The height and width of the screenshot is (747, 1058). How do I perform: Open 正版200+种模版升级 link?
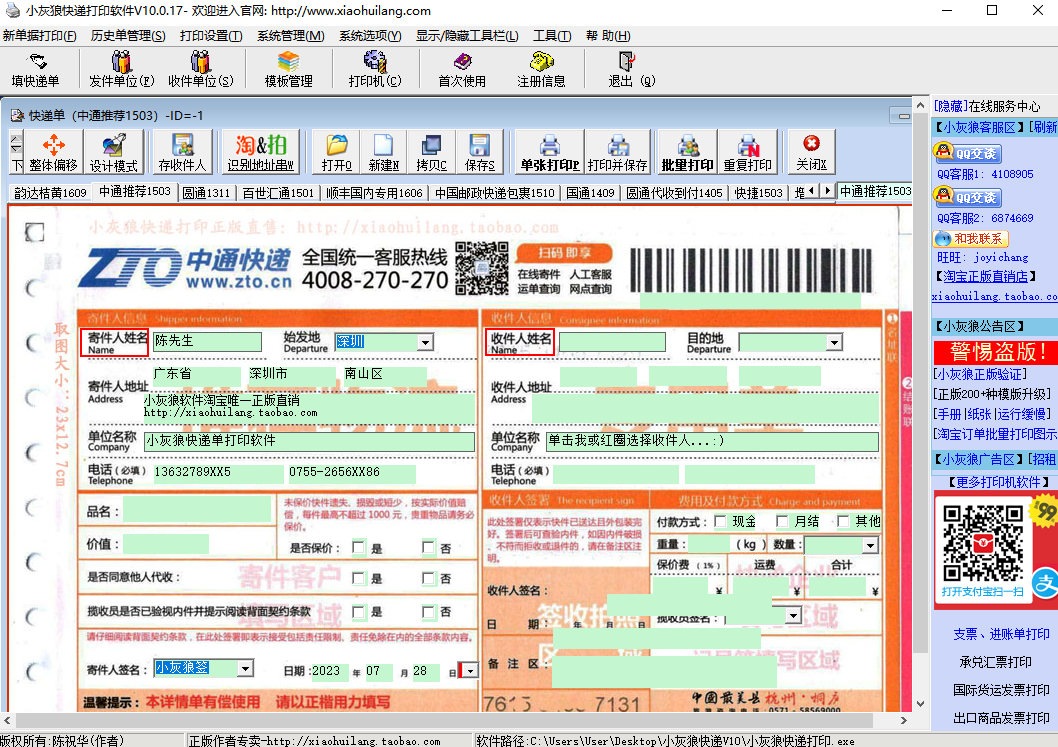[x=992, y=394]
